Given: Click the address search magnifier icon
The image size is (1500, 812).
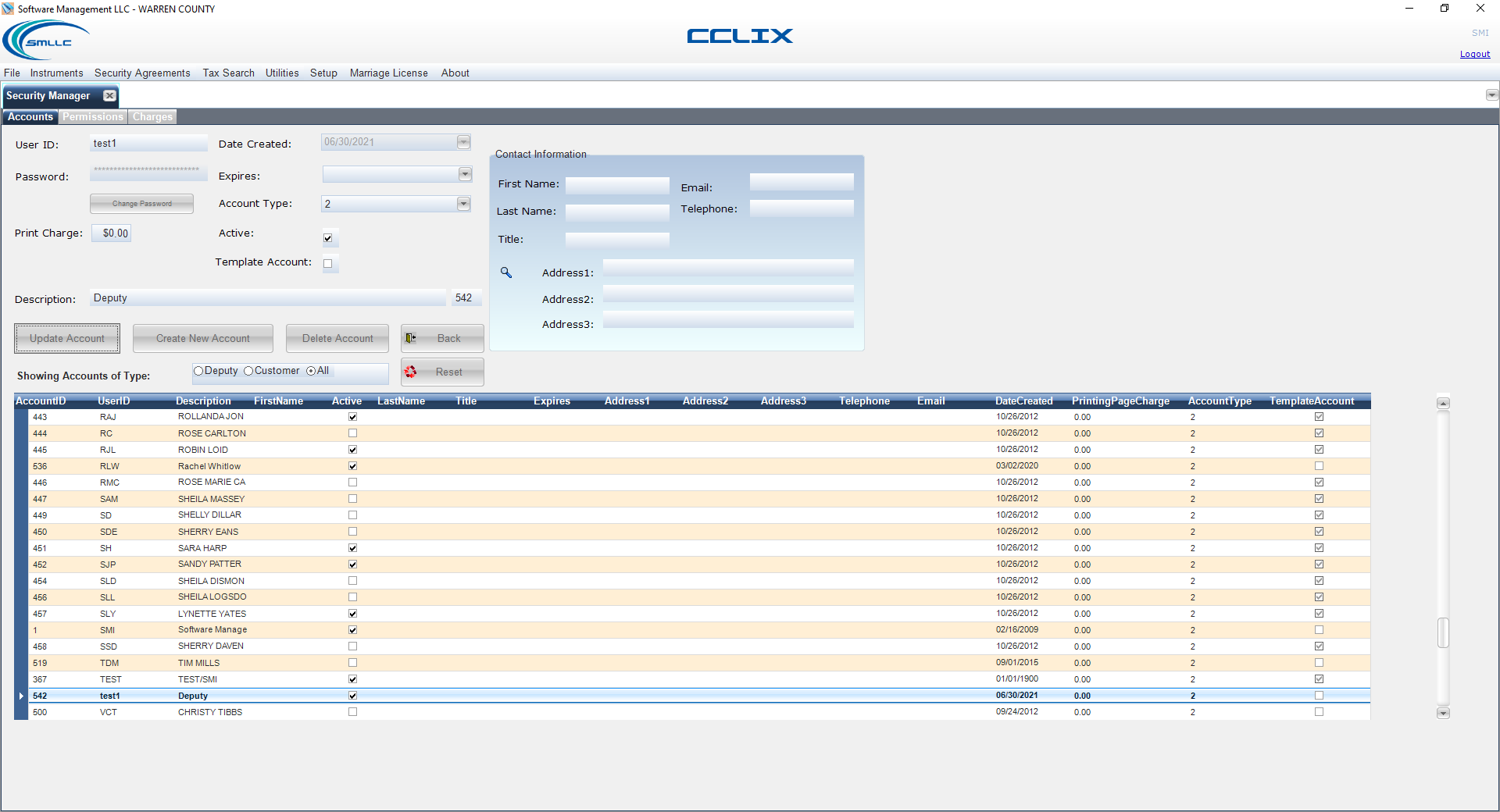Looking at the screenshot, I should tap(506, 272).
